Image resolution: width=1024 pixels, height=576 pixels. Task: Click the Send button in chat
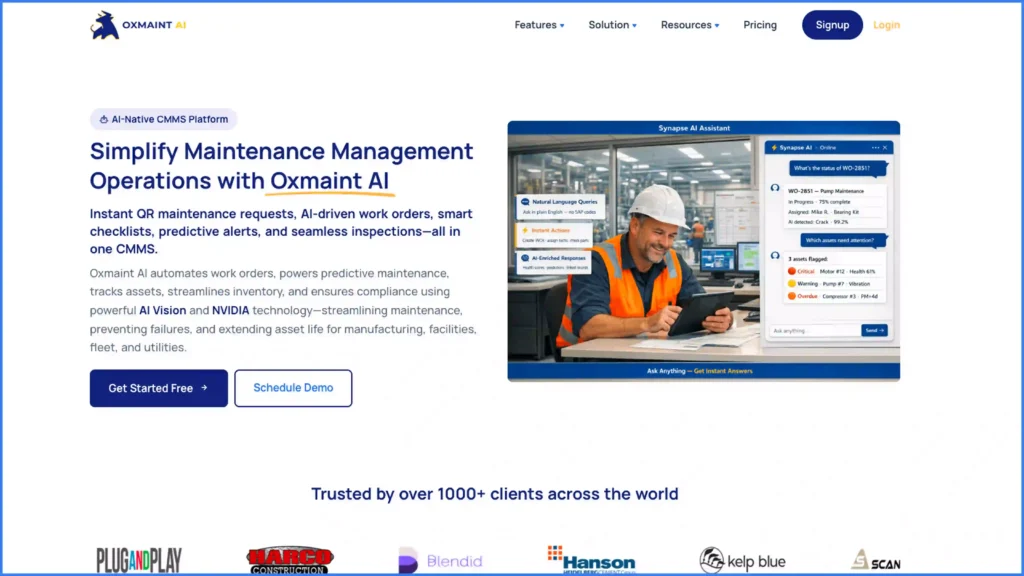[874, 330]
